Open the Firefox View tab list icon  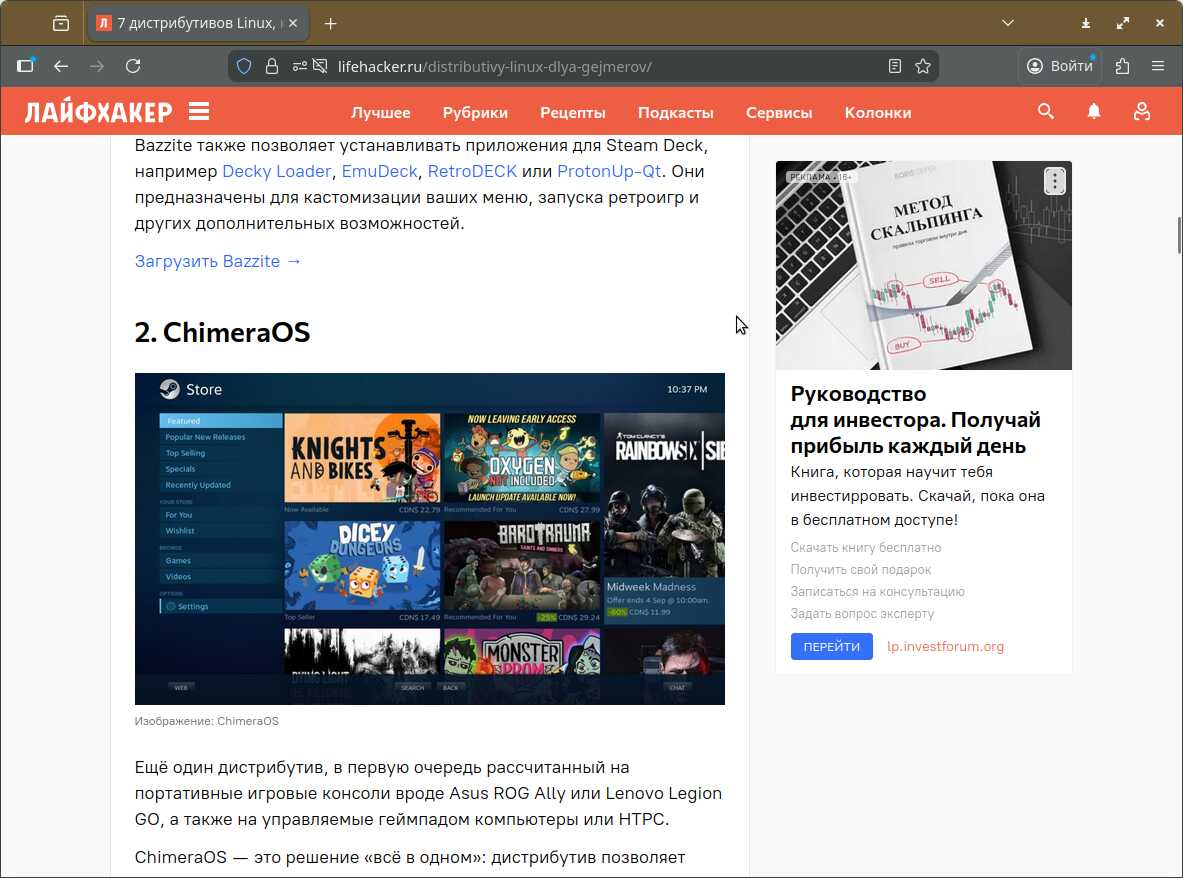[x=61, y=23]
